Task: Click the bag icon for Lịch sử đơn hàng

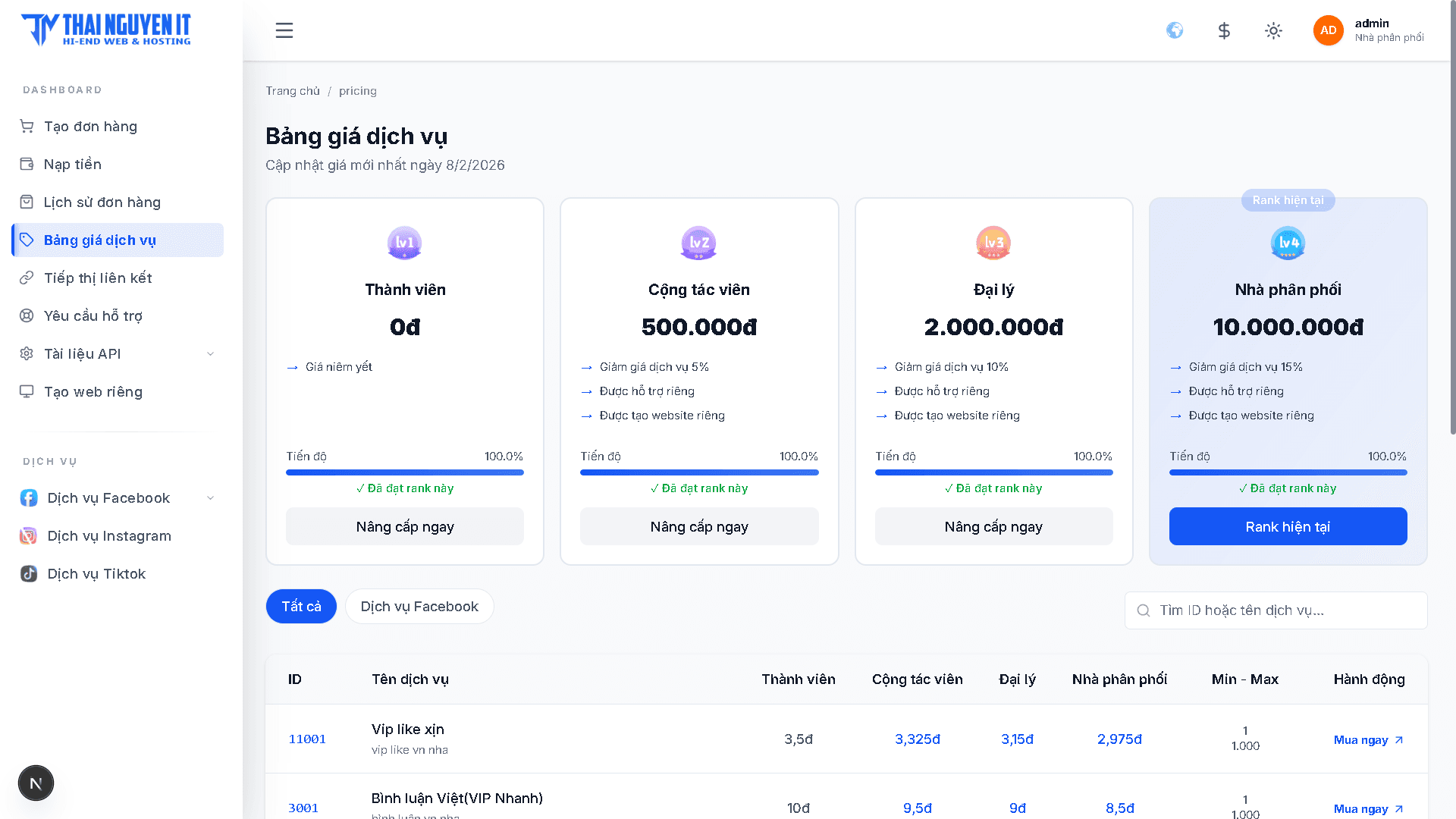Action: click(x=27, y=202)
